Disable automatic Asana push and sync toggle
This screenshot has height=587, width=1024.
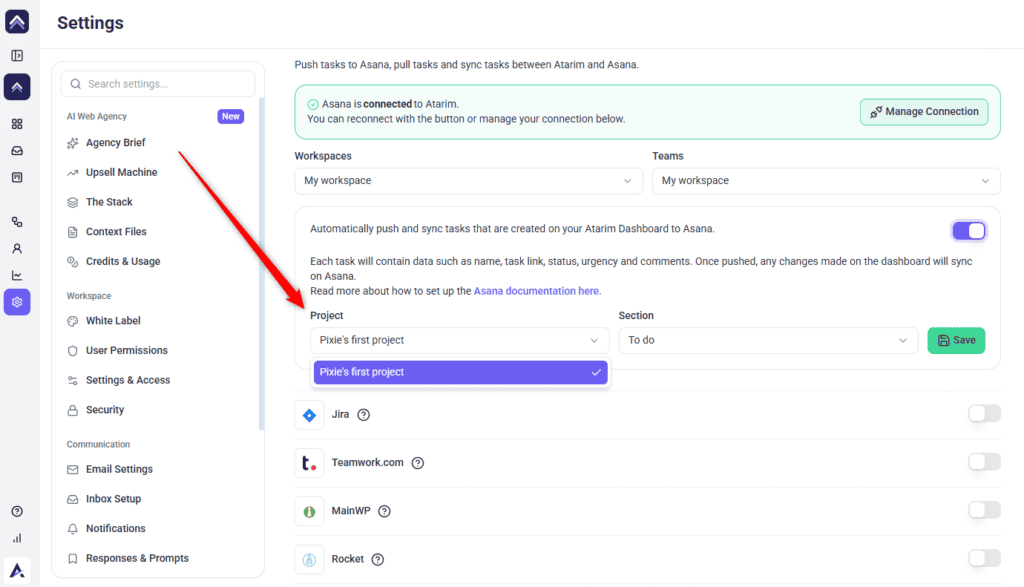point(968,230)
